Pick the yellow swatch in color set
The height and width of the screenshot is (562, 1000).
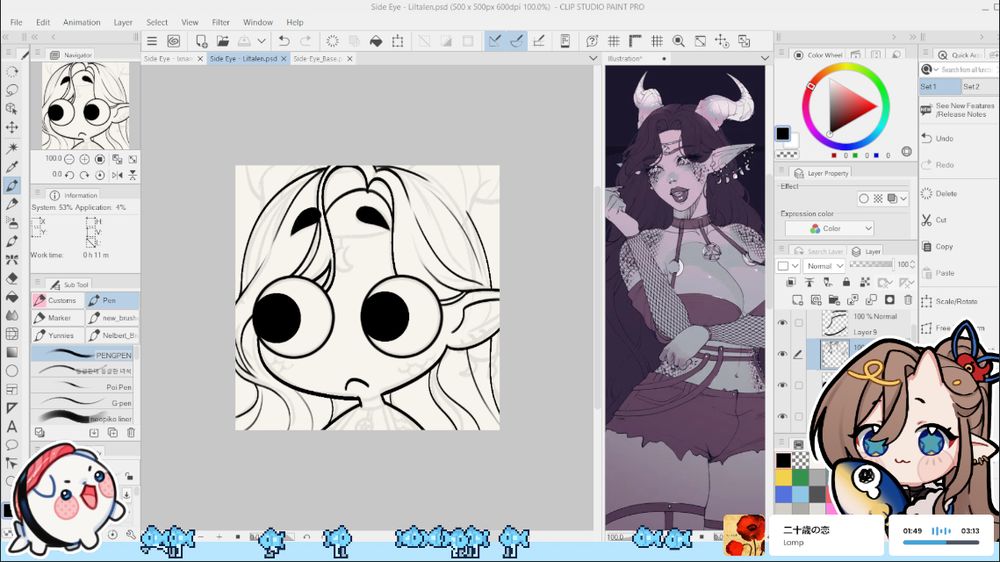[x=784, y=477]
